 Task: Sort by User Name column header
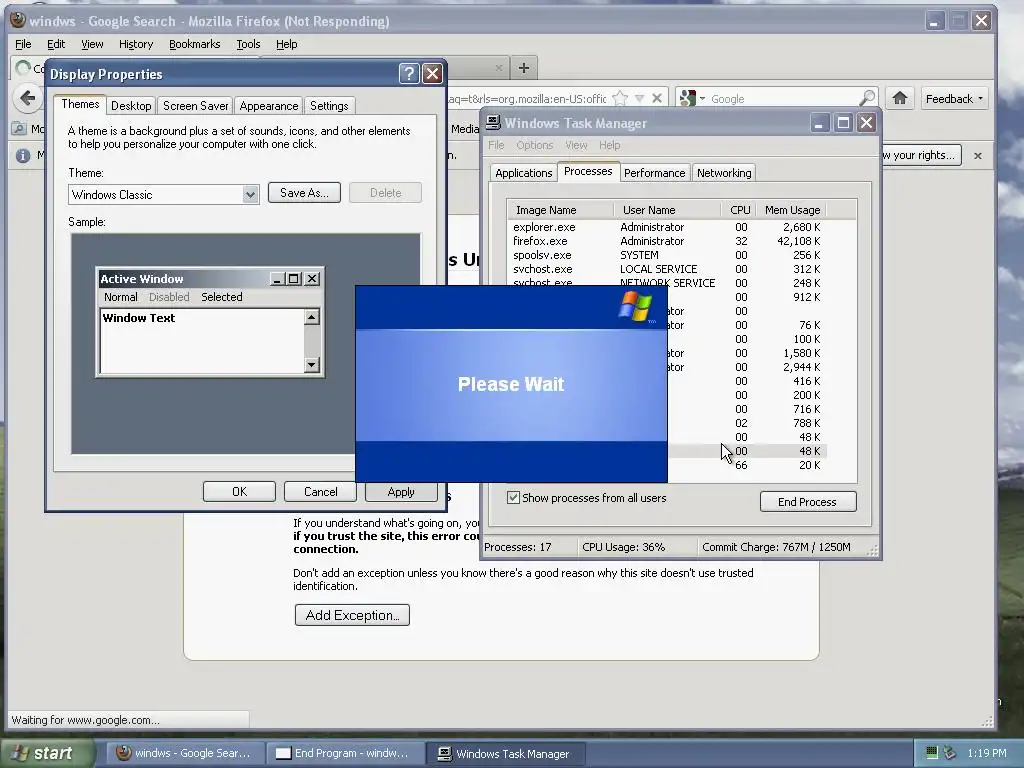(667, 210)
